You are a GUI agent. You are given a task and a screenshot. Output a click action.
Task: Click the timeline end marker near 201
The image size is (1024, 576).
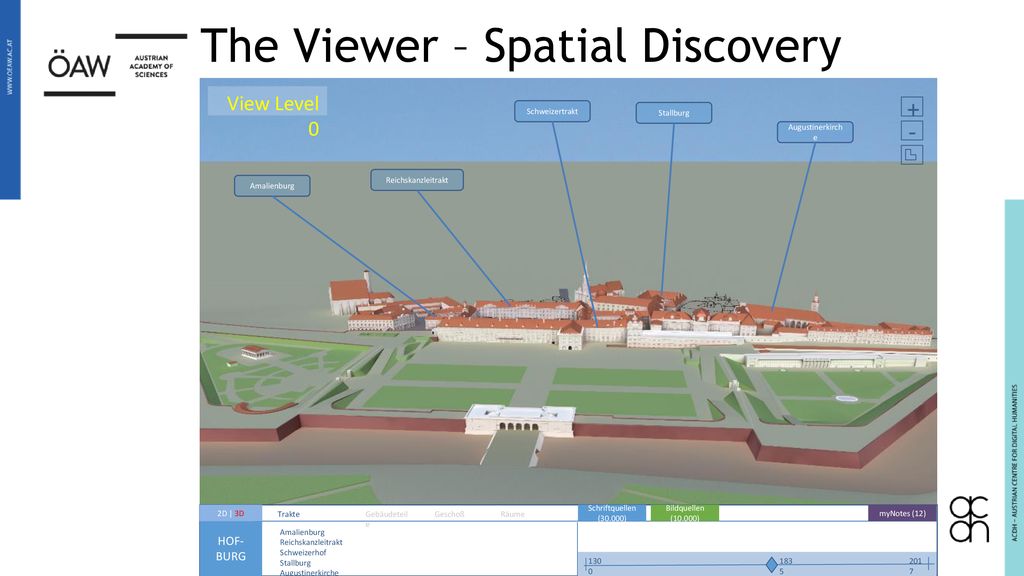[928, 563]
